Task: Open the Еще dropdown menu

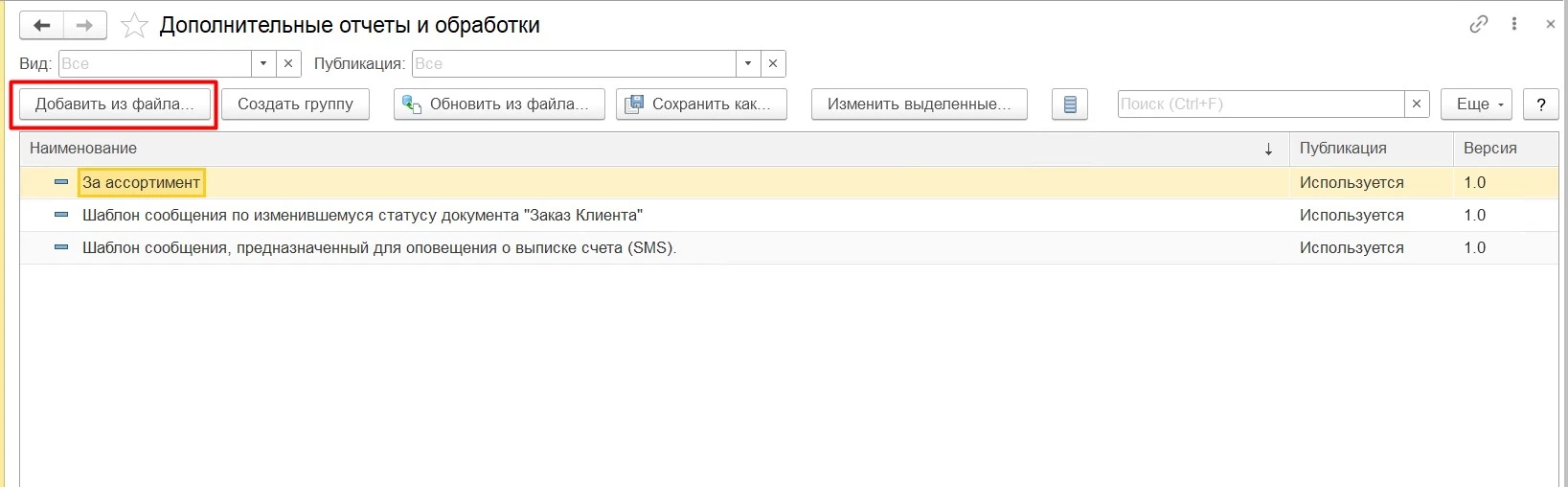Action: click(1476, 104)
